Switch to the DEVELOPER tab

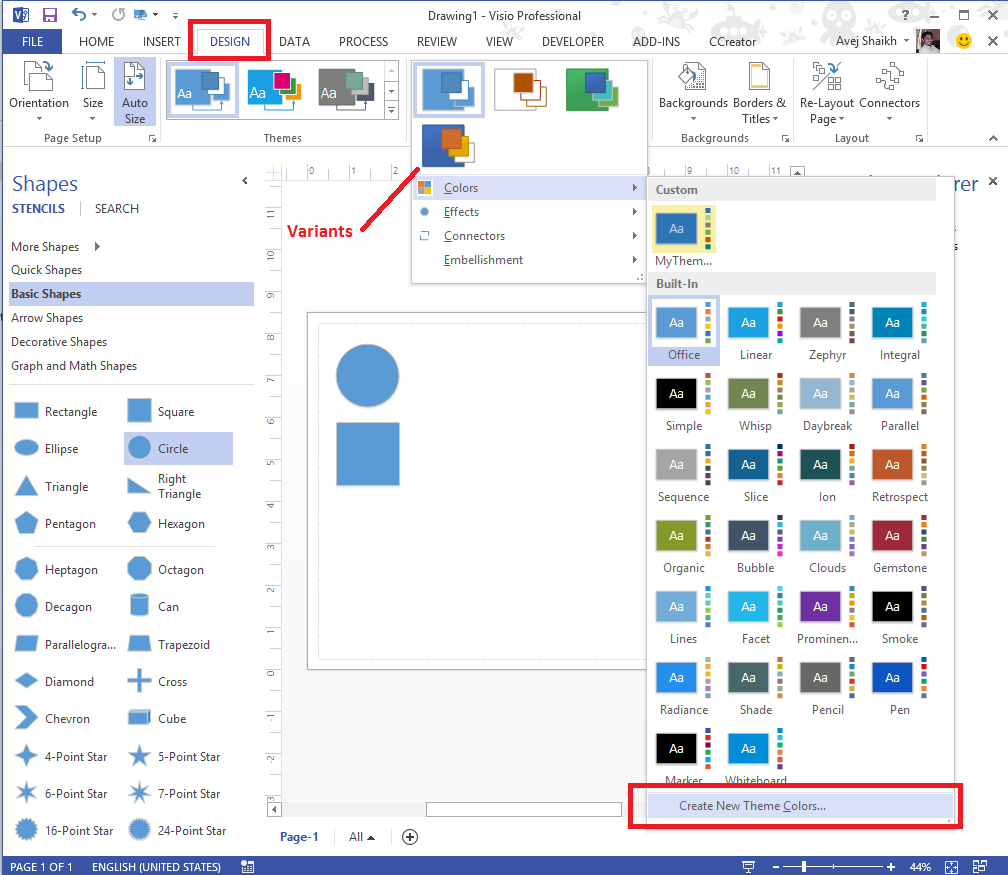(x=573, y=42)
